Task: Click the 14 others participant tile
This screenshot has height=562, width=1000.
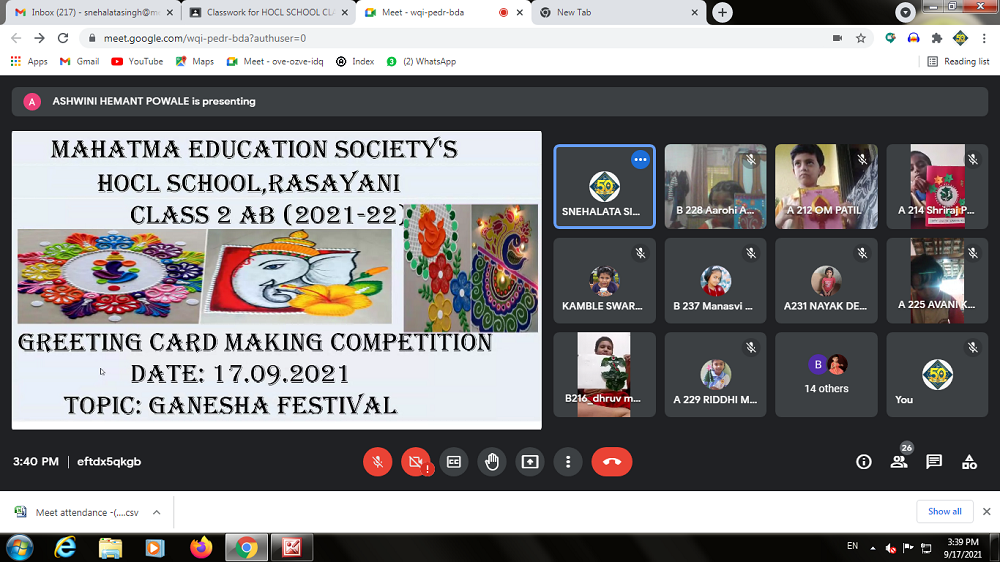Action: pos(826,375)
